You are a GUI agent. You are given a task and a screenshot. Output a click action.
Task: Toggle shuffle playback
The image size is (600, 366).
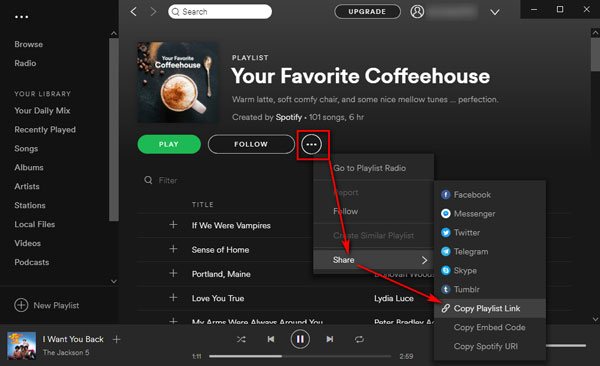(x=241, y=339)
